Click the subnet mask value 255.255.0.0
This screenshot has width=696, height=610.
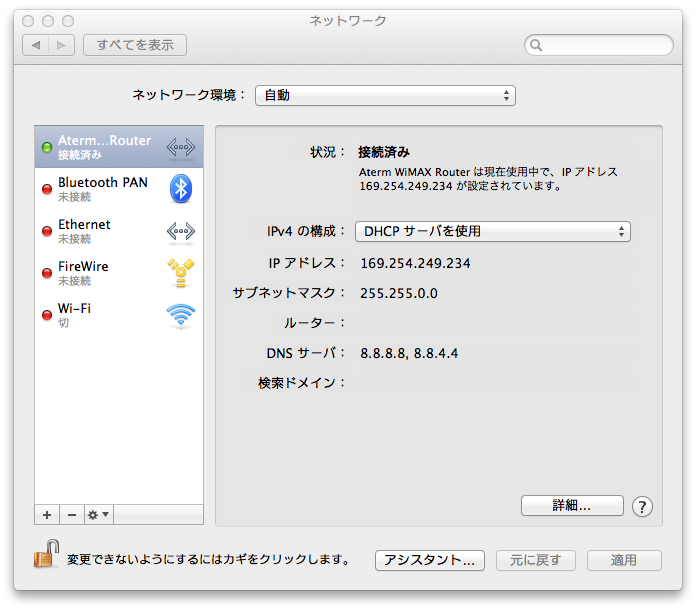tap(399, 293)
